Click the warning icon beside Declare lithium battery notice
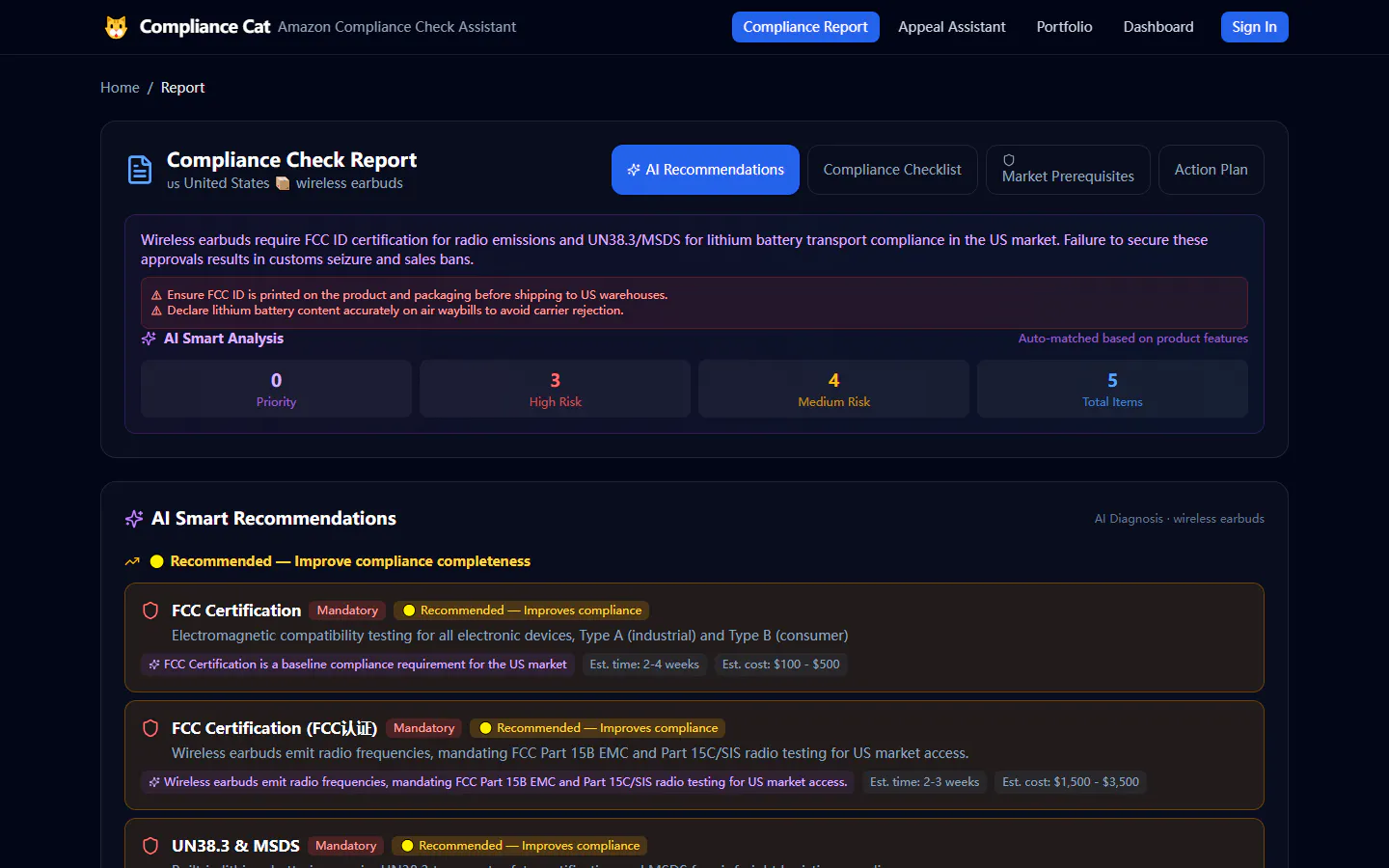 point(156,311)
